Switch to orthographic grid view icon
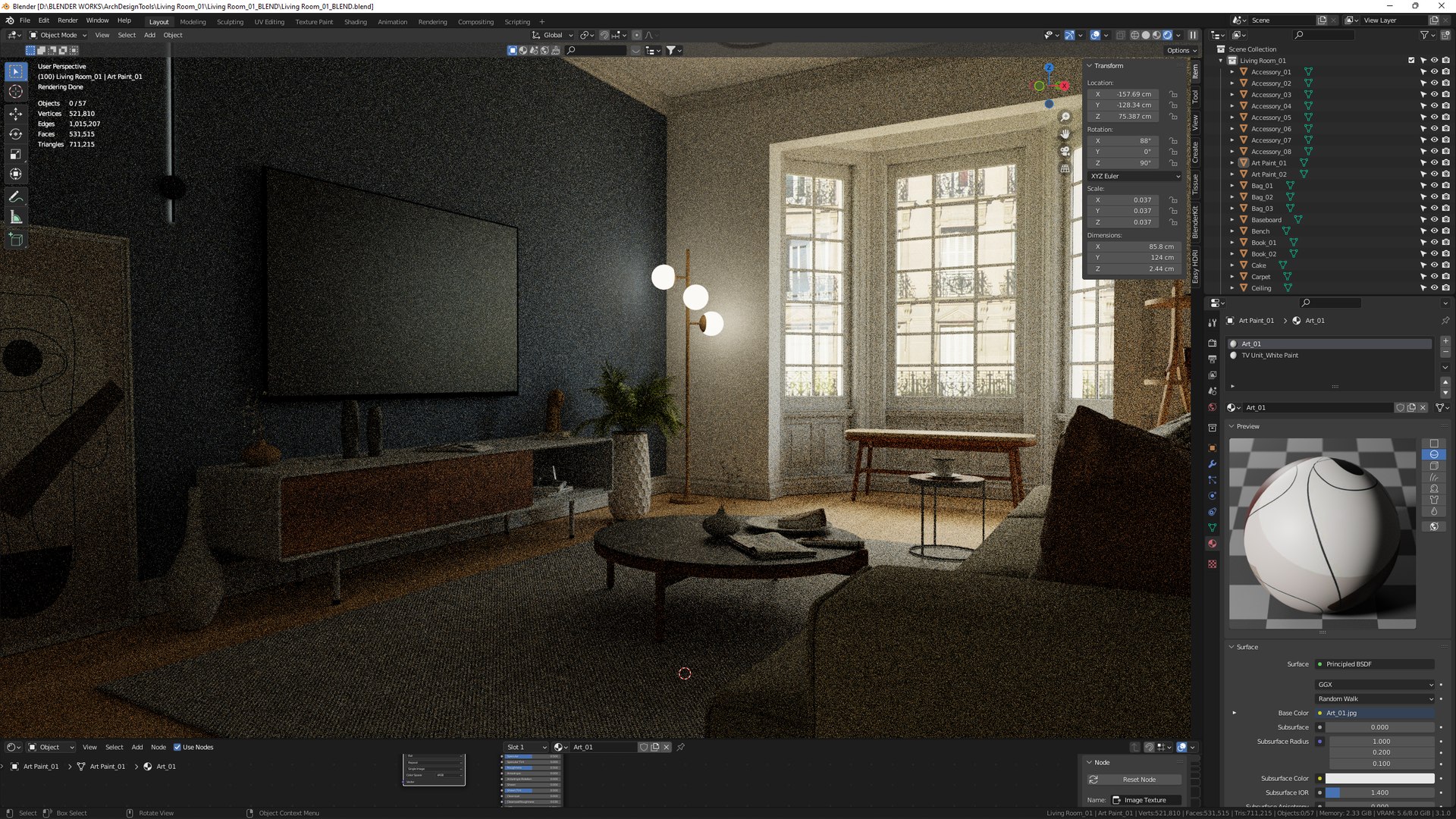This screenshot has width=1456, height=819. pos(1065,168)
